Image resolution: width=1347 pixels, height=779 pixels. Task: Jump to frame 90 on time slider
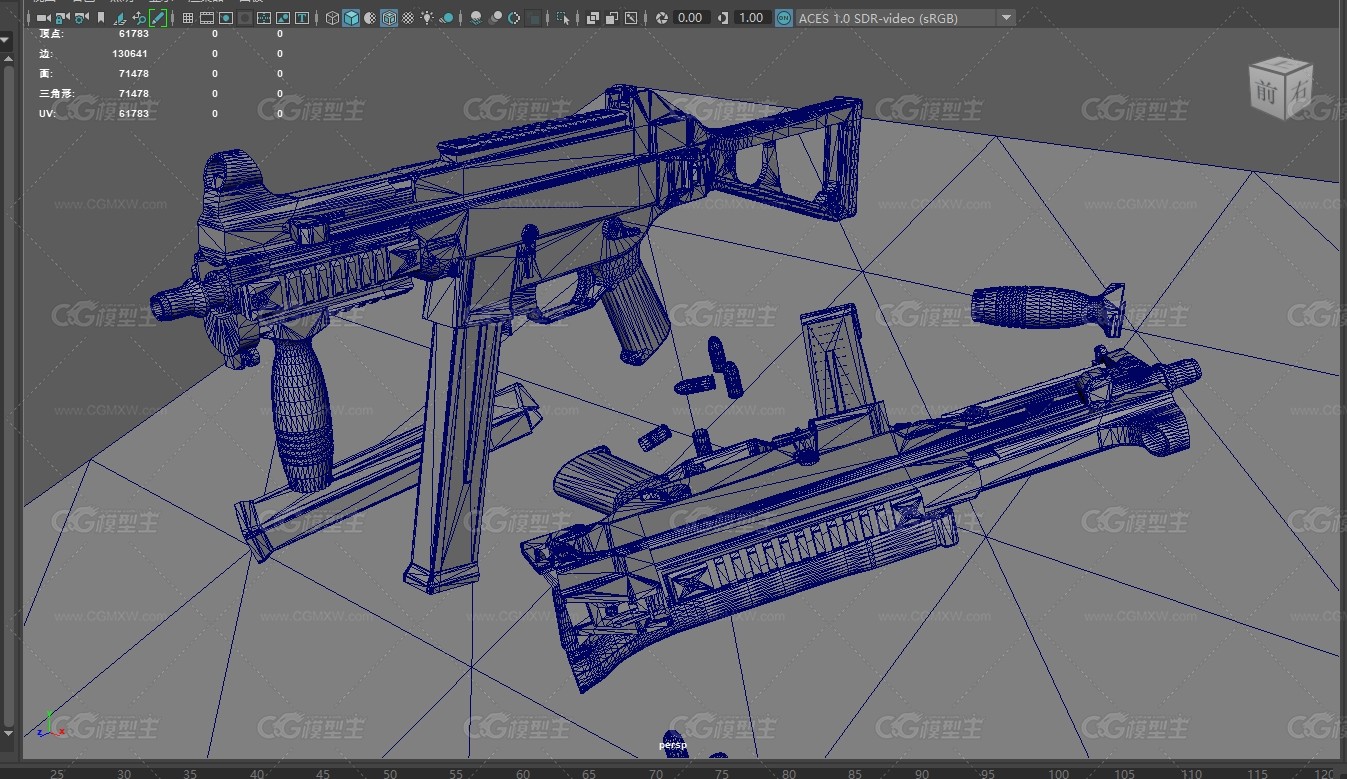(922, 773)
